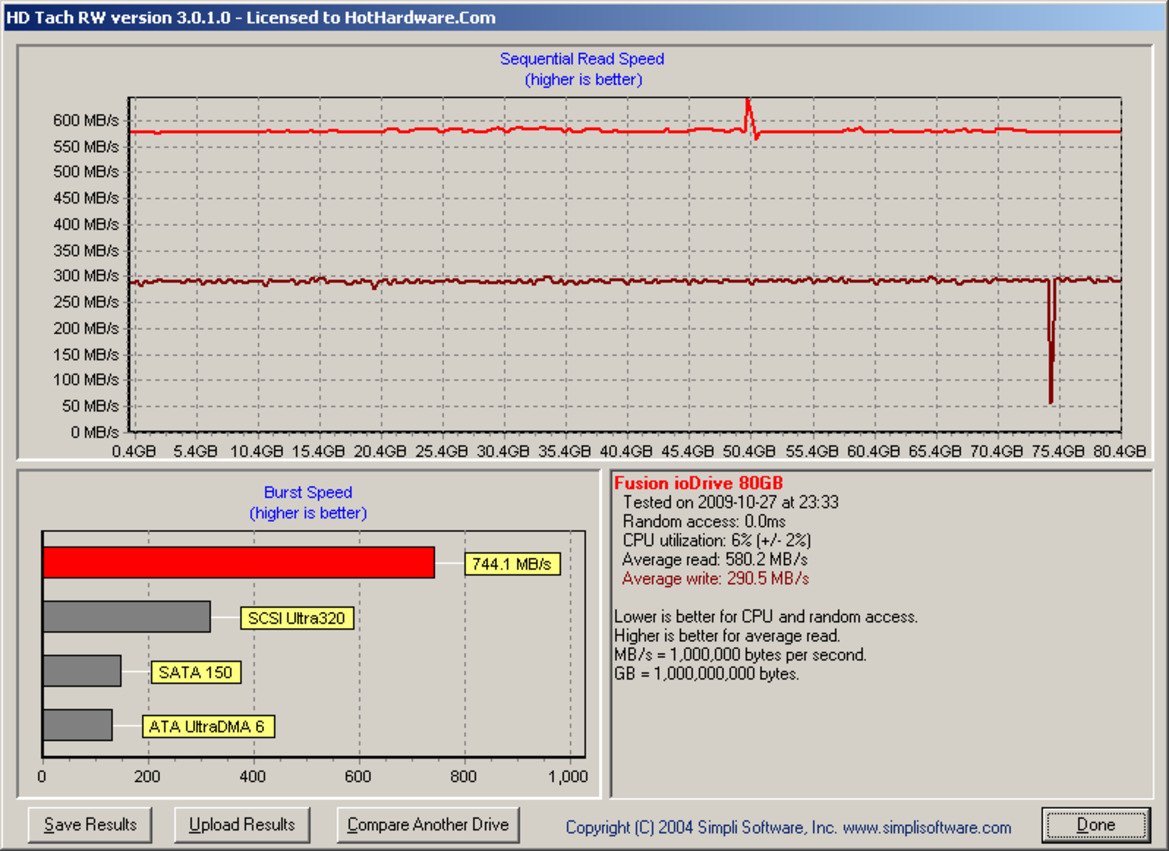Click the Done button
1169x851 pixels.
[x=1096, y=824]
